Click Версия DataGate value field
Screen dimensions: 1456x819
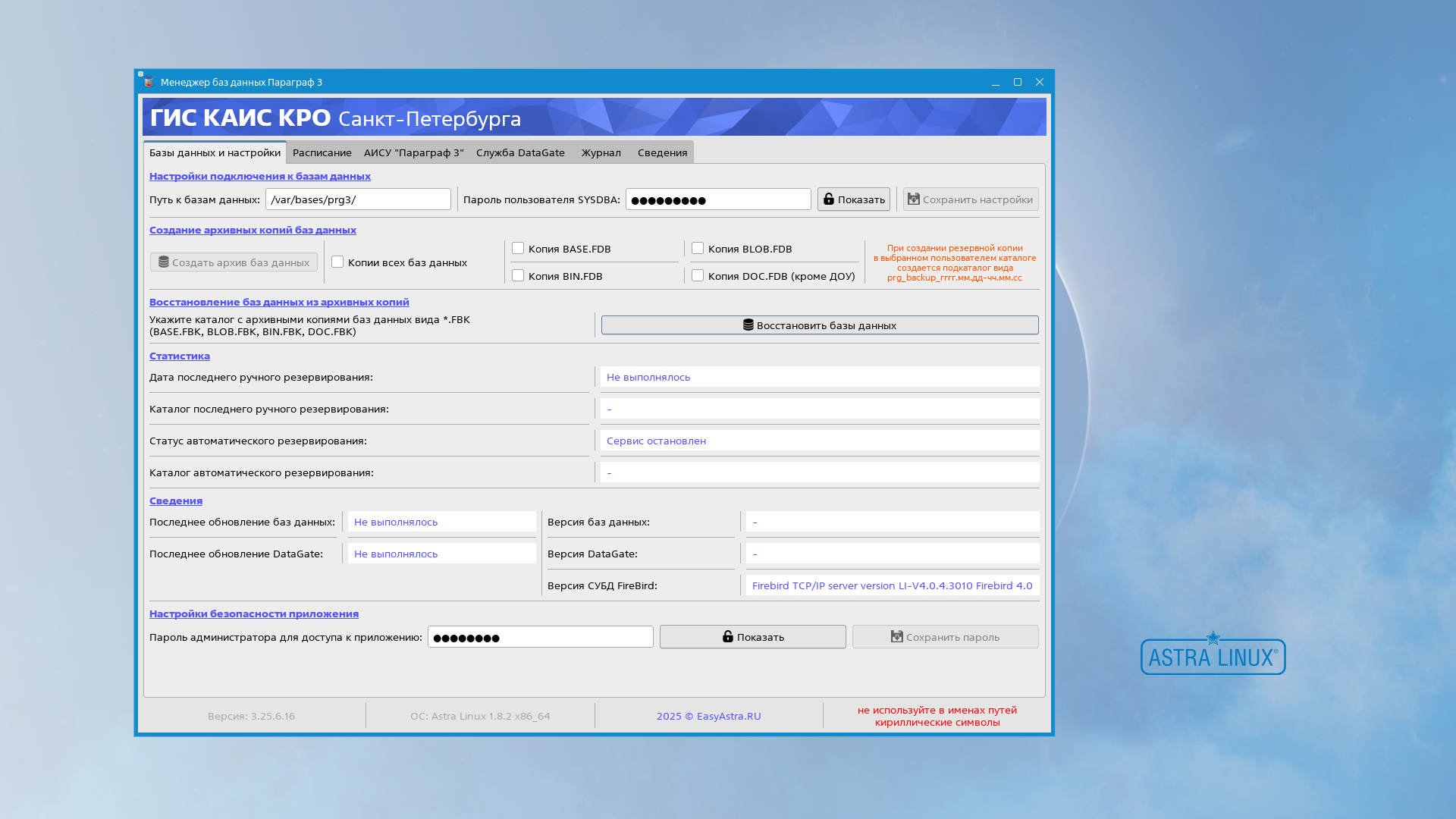[893, 554]
